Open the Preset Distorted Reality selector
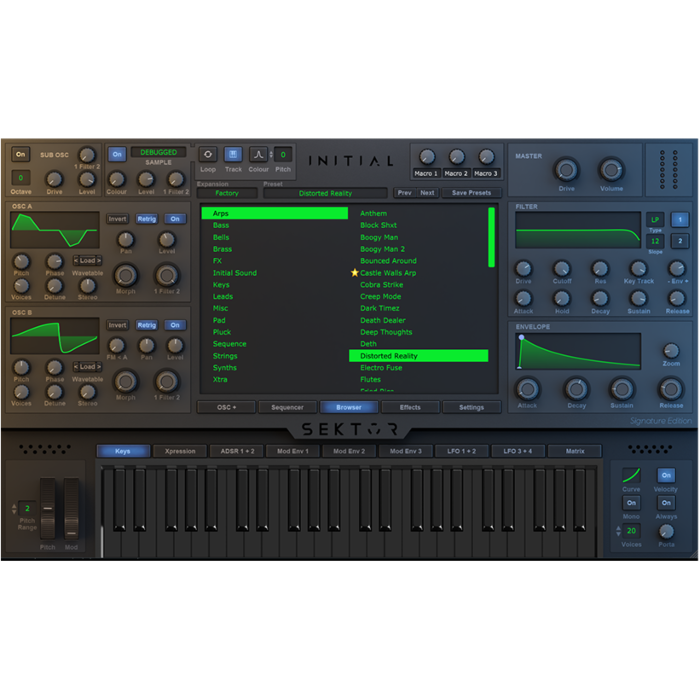Viewport: 700px width, 700px height. pyautogui.click(x=325, y=193)
